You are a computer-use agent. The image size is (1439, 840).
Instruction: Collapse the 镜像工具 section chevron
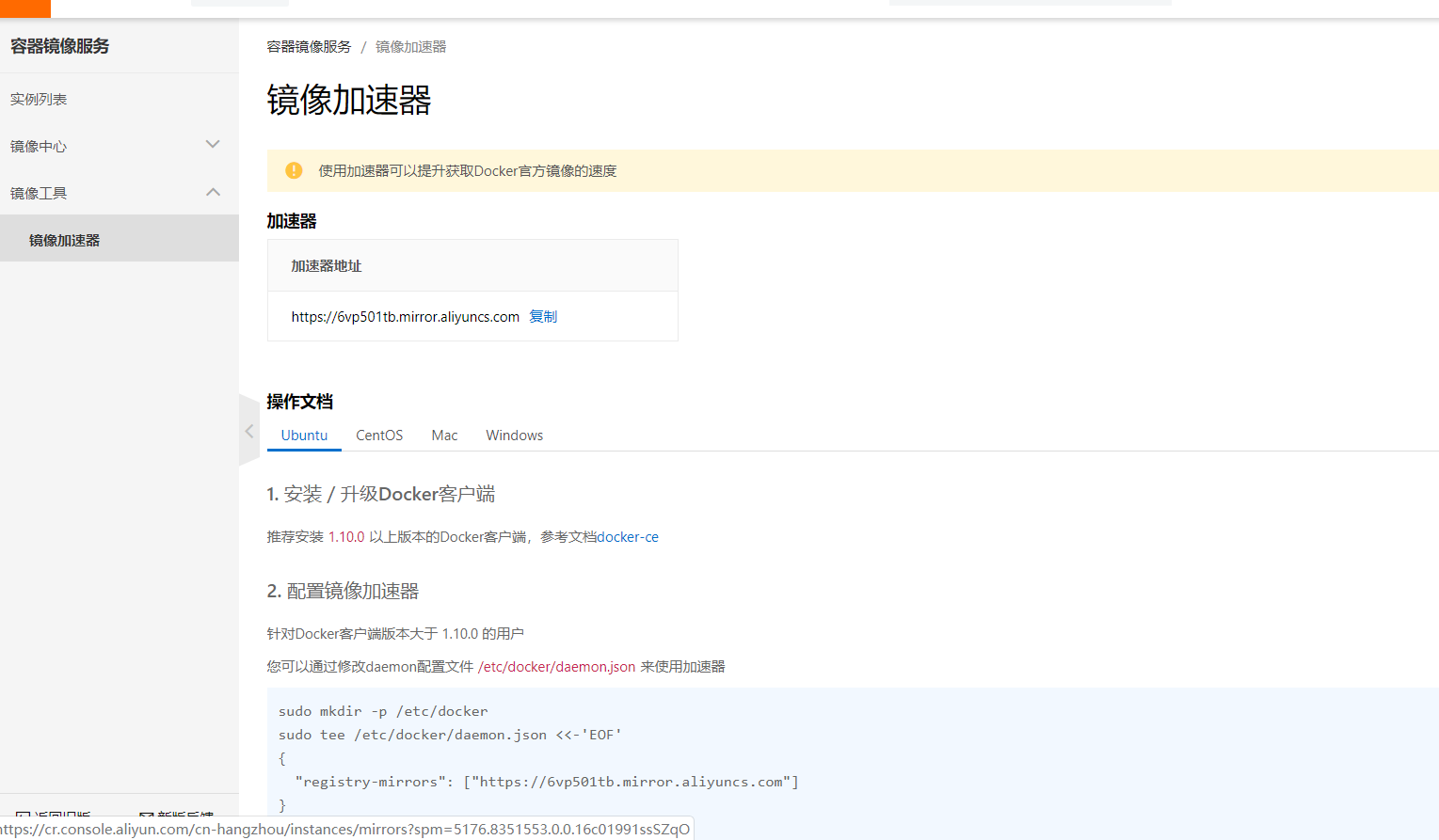click(214, 191)
